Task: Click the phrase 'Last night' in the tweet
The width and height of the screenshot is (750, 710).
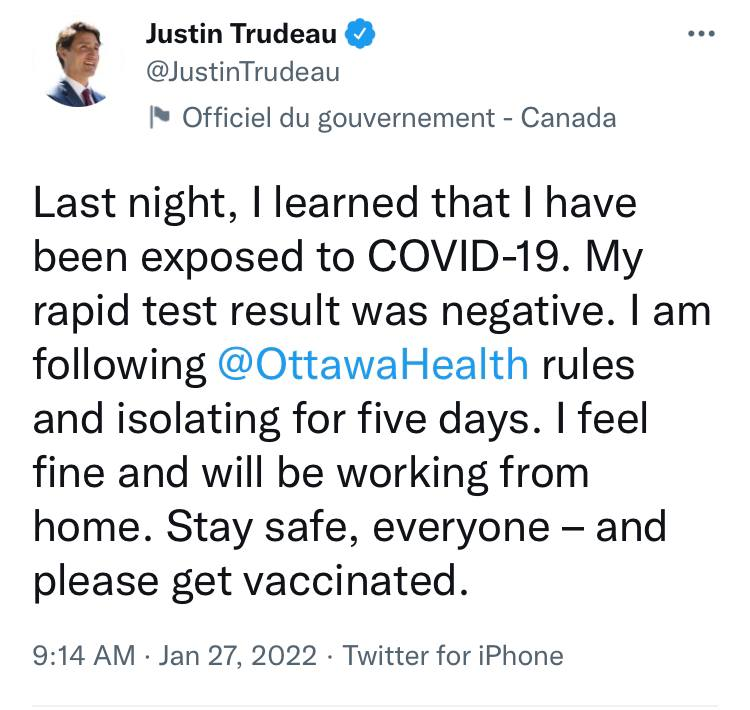Action: (x=126, y=204)
